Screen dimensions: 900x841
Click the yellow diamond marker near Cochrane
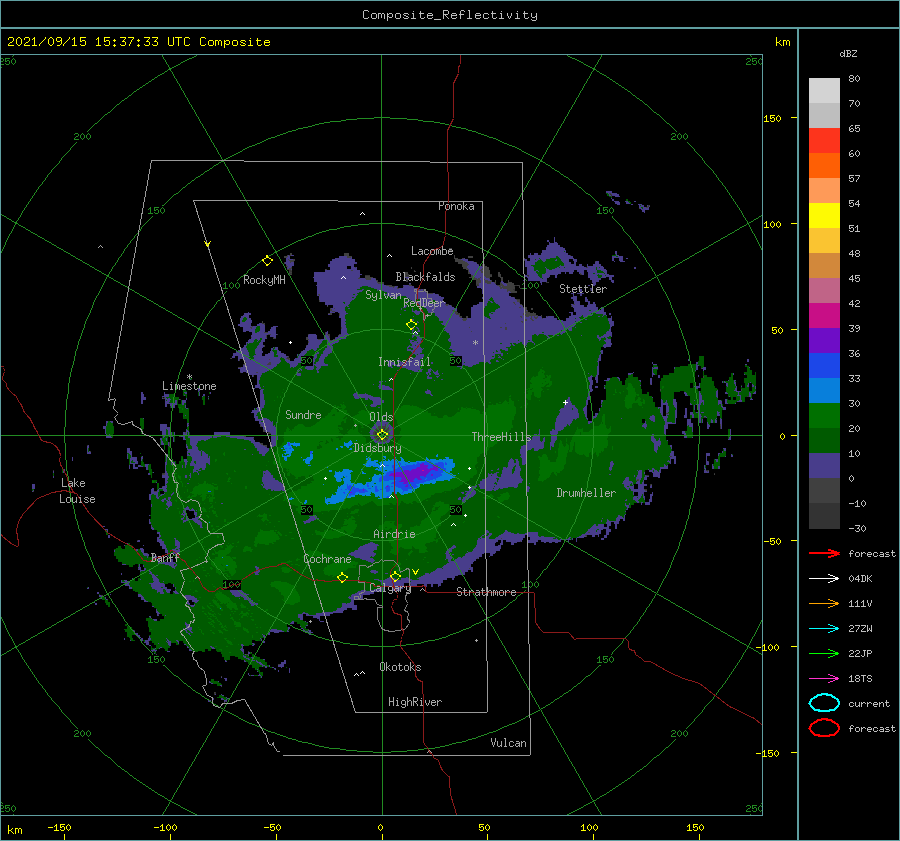coord(342,577)
